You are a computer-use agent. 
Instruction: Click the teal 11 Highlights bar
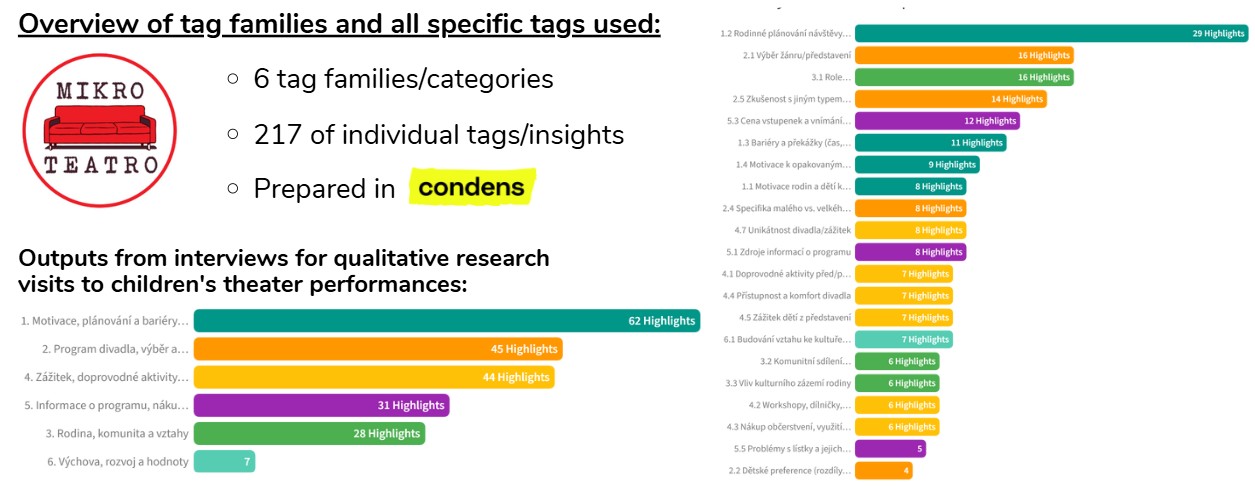pos(930,143)
